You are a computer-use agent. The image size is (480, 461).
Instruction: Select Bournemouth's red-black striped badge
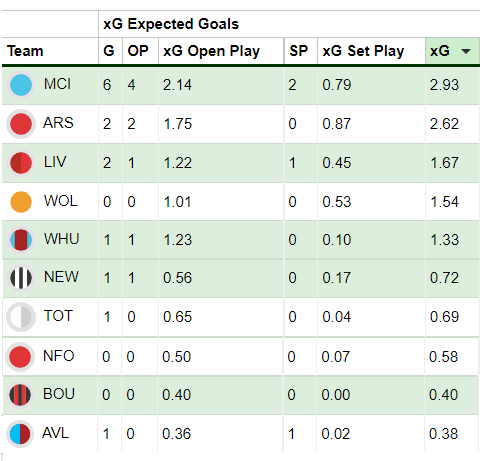pyautogui.click(x=20, y=395)
